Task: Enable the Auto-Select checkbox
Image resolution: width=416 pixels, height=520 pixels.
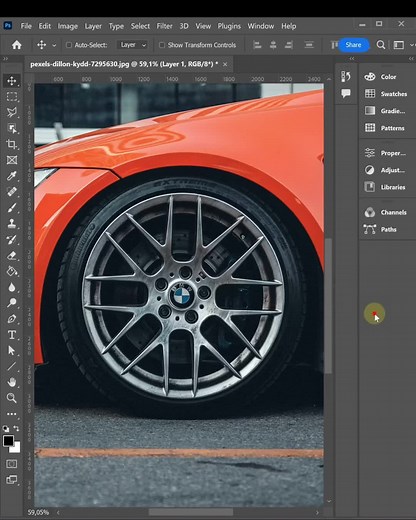Action: pyautogui.click(x=69, y=45)
